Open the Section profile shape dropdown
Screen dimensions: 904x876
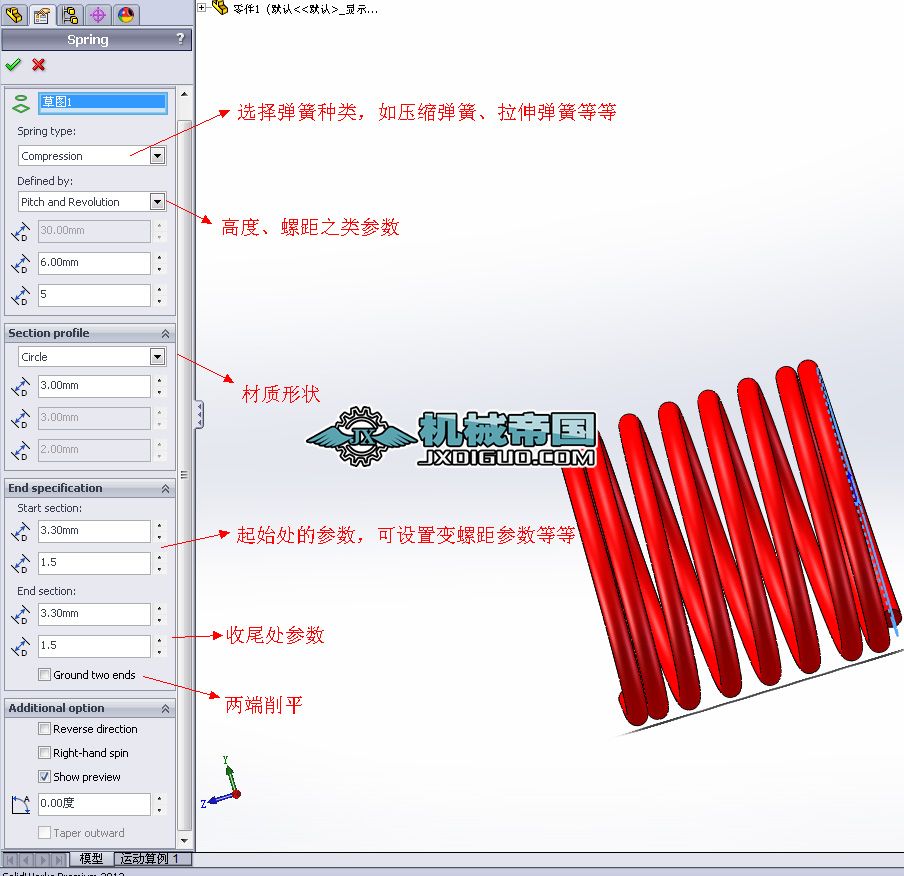(x=157, y=356)
